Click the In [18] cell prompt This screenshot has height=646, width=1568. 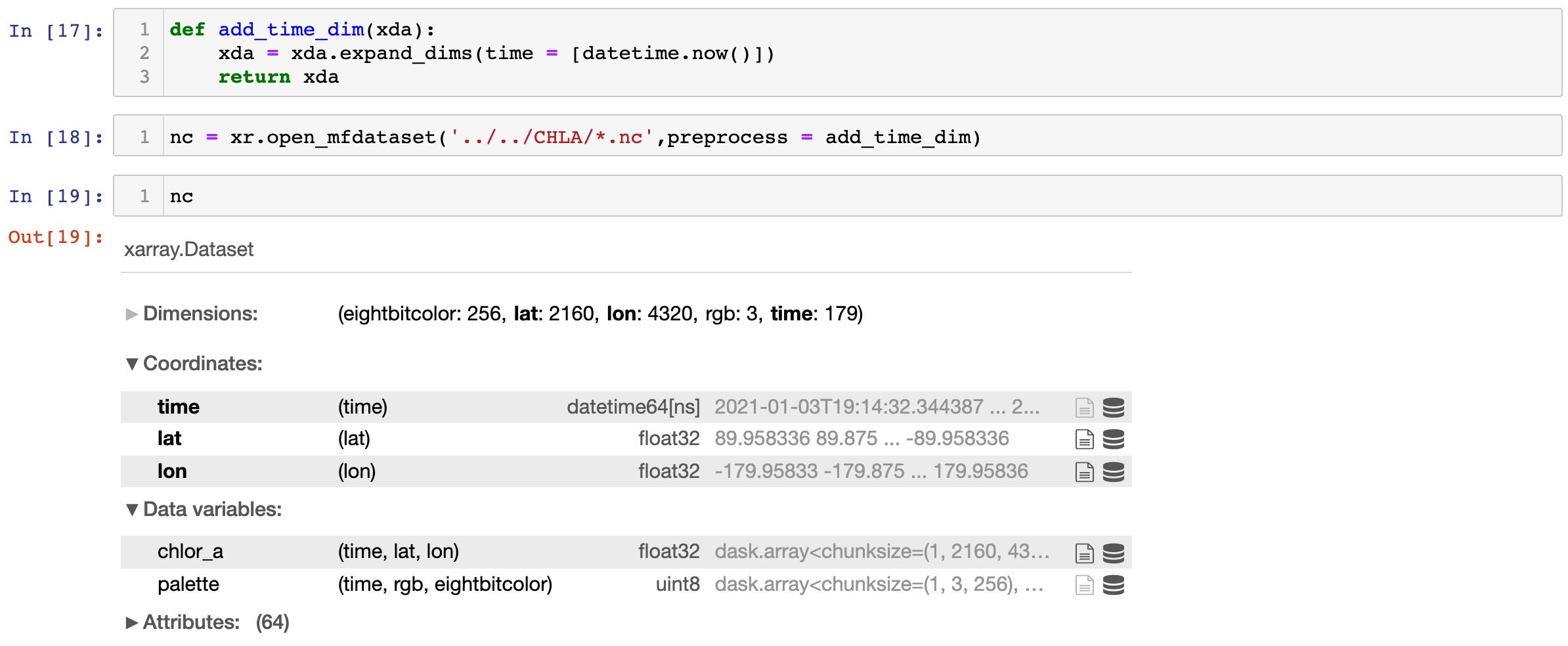[56, 138]
